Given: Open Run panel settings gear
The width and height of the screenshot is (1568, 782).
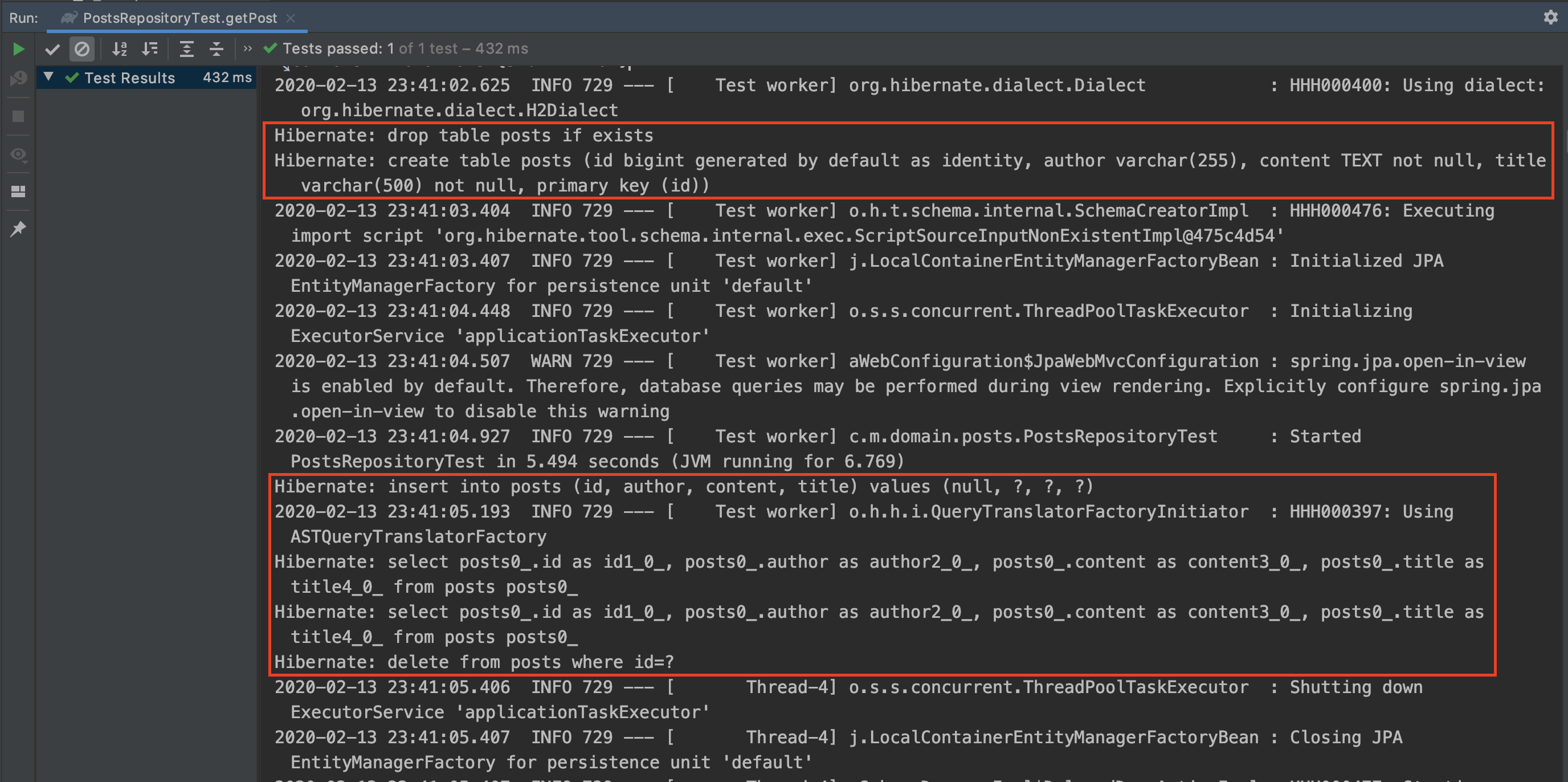Looking at the screenshot, I should 1550,17.
